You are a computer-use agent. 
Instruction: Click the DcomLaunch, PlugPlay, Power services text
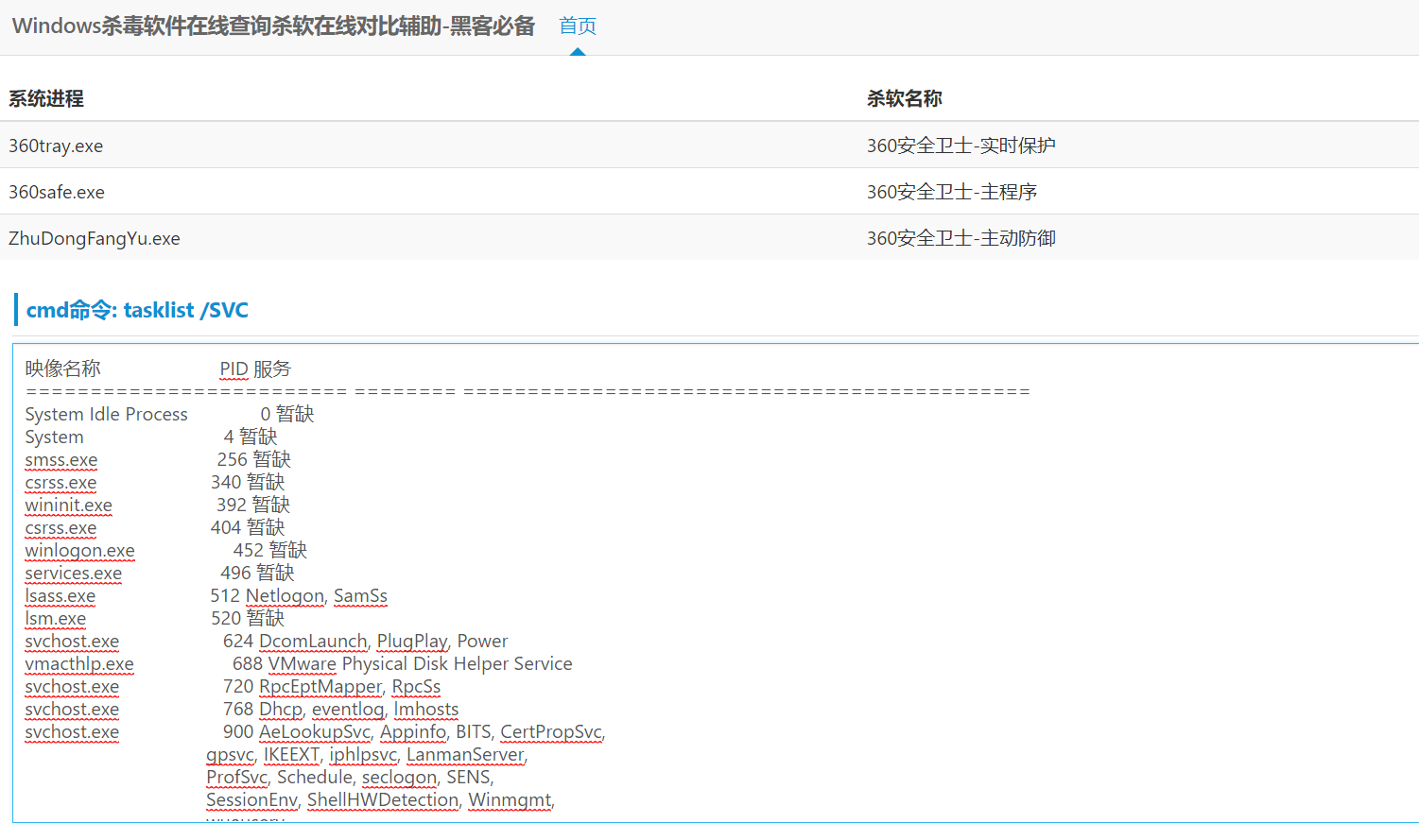(384, 641)
